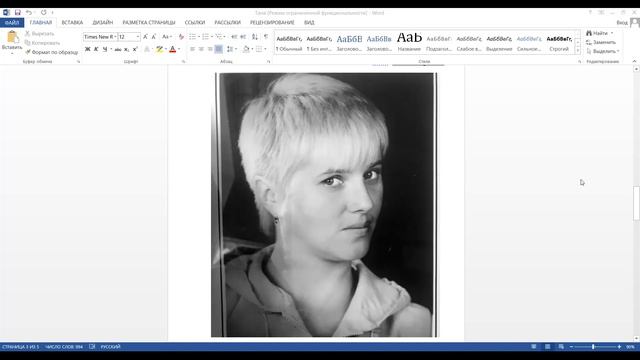Select the photo in the document

pos(324,205)
